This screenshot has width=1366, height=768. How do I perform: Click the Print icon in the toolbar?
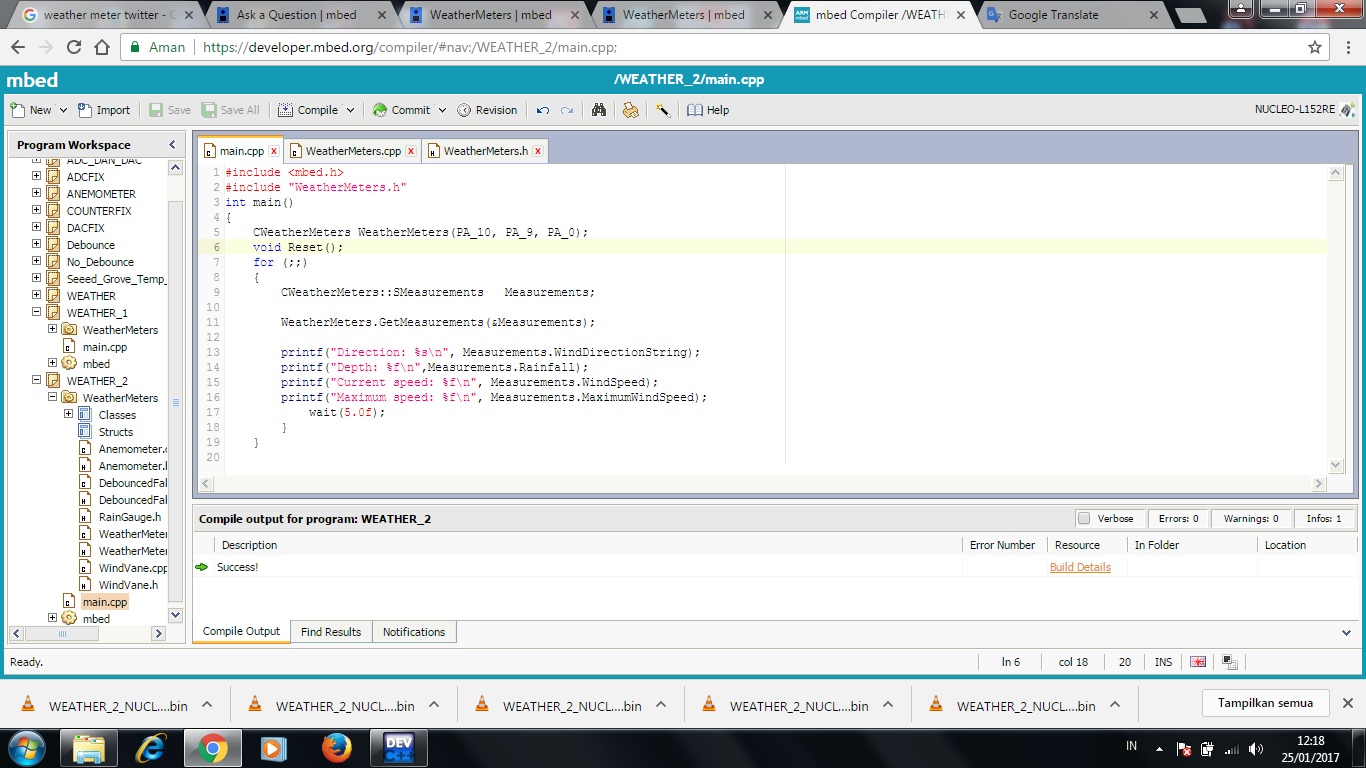coord(630,110)
